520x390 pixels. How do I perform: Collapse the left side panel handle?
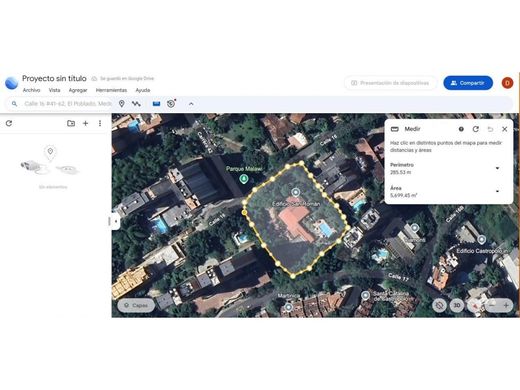pyautogui.click(x=115, y=221)
